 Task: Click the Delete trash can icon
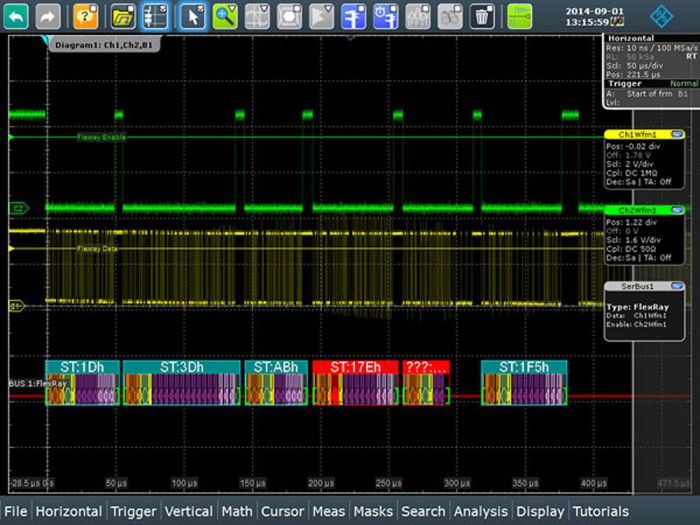[x=482, y=17]
